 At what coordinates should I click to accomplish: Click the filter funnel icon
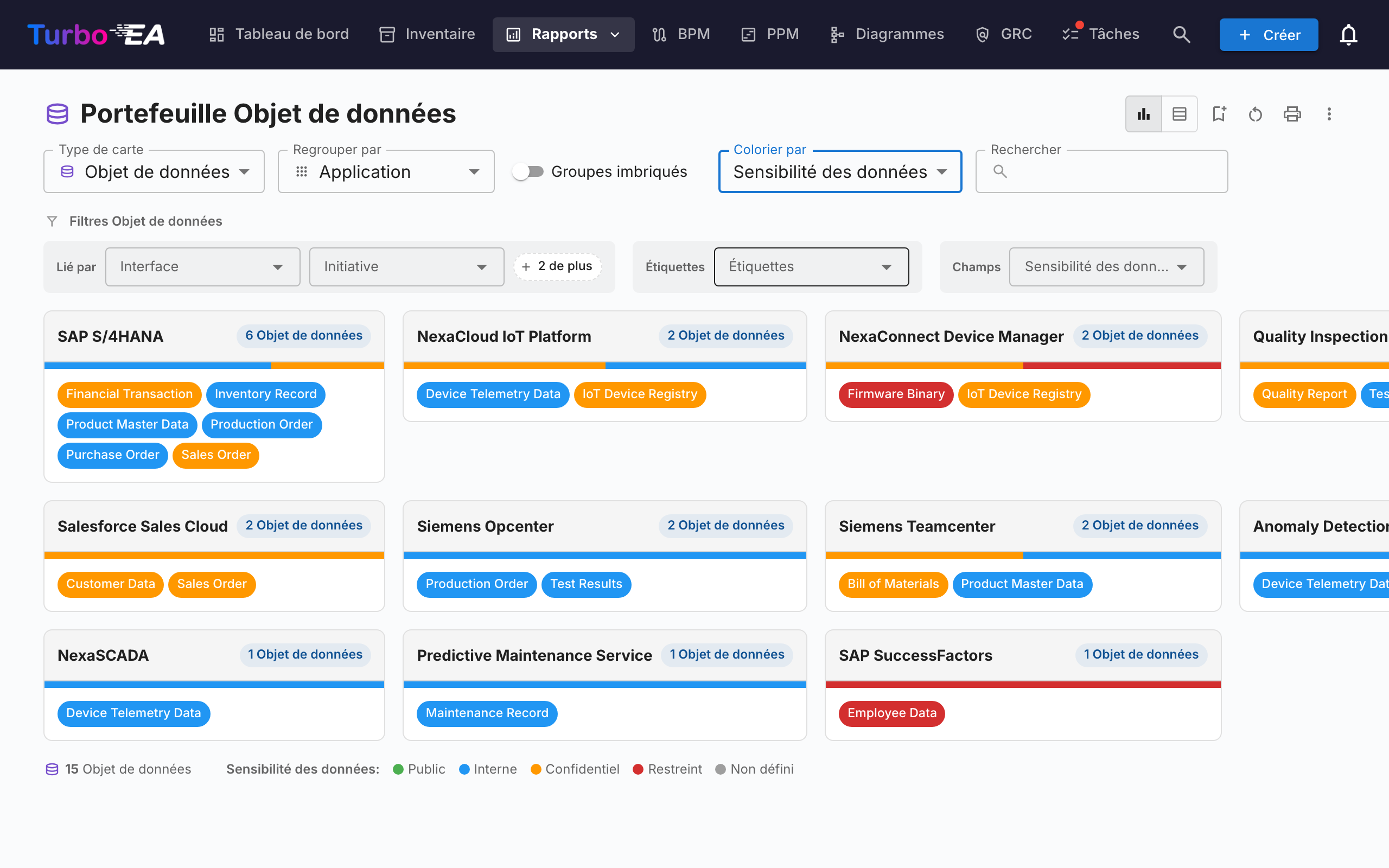pyautogui.click(x=52, y=221)
